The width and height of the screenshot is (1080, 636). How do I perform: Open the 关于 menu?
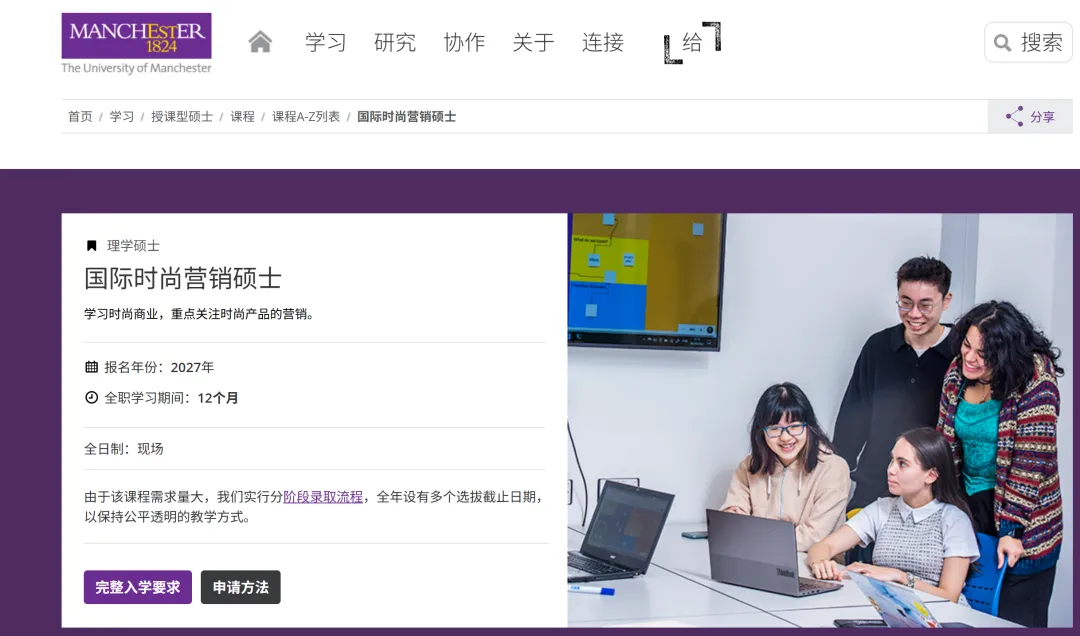(x=533, y=42)
